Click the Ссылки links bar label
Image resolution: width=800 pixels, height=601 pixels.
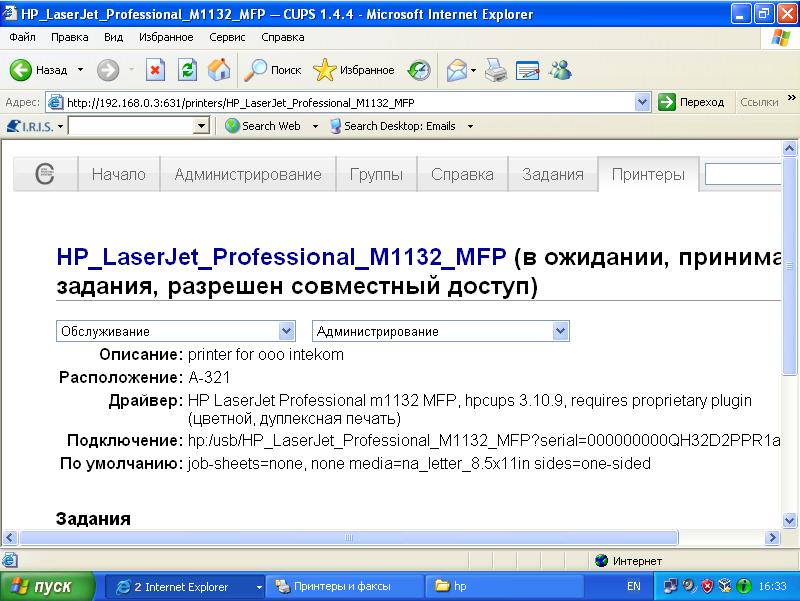click(759, 102)
